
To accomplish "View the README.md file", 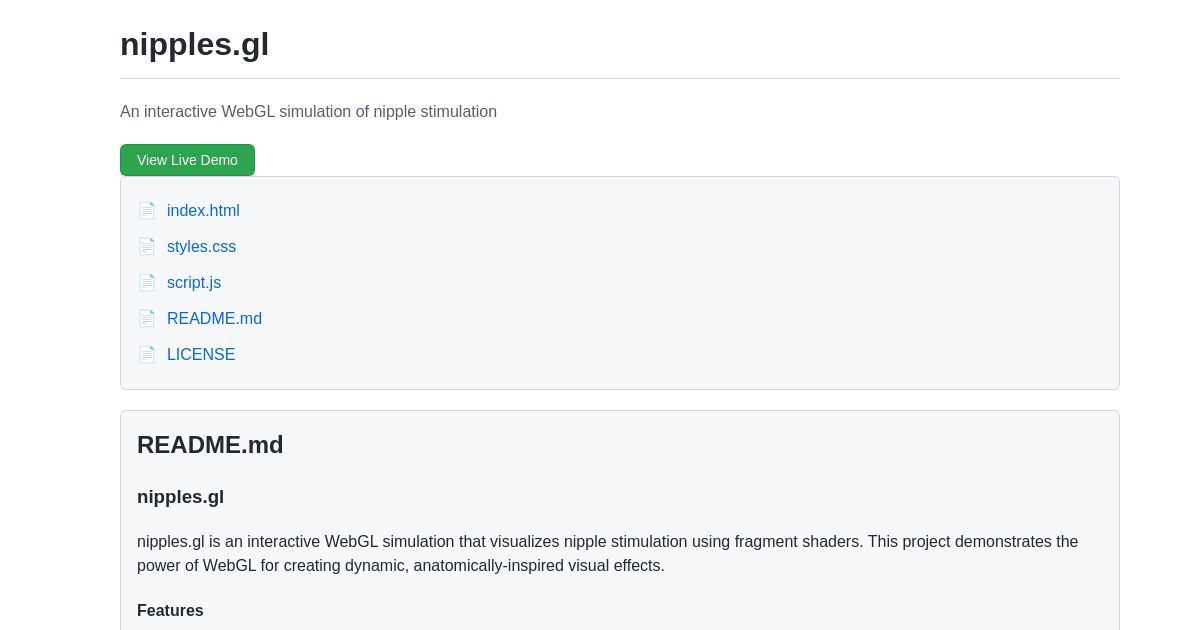I will [214, 318].
